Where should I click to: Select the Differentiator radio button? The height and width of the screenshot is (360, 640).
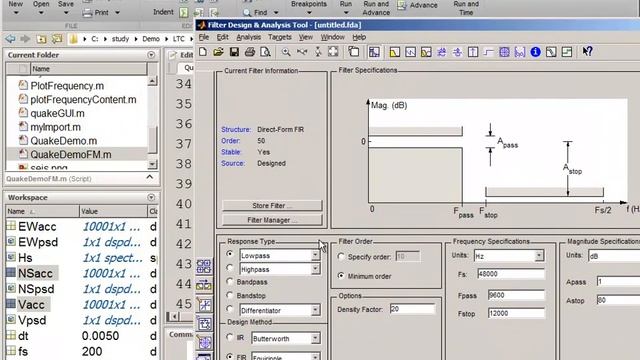tap(230, 309)
